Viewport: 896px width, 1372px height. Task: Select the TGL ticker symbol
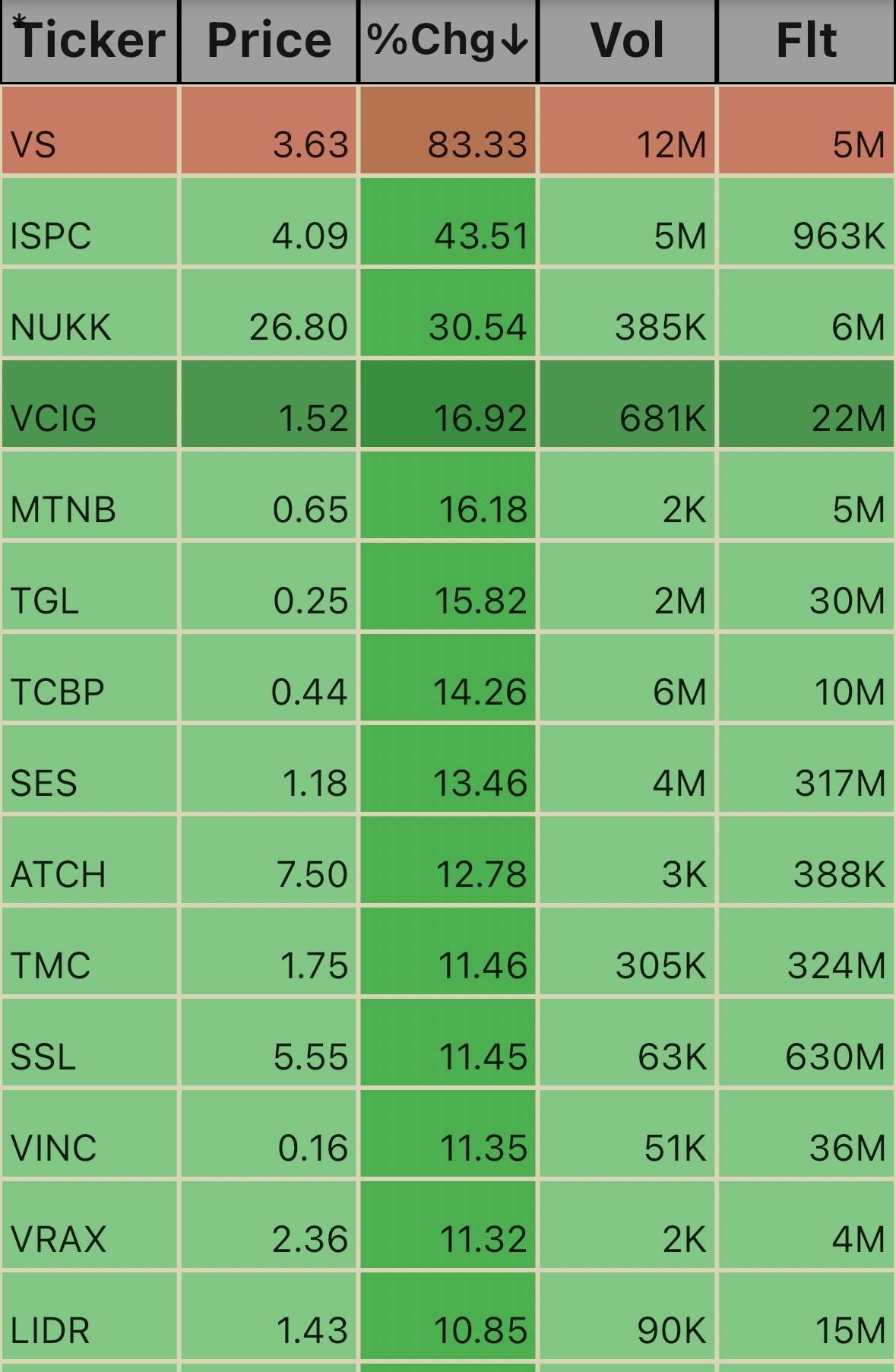tap(45, 600)
